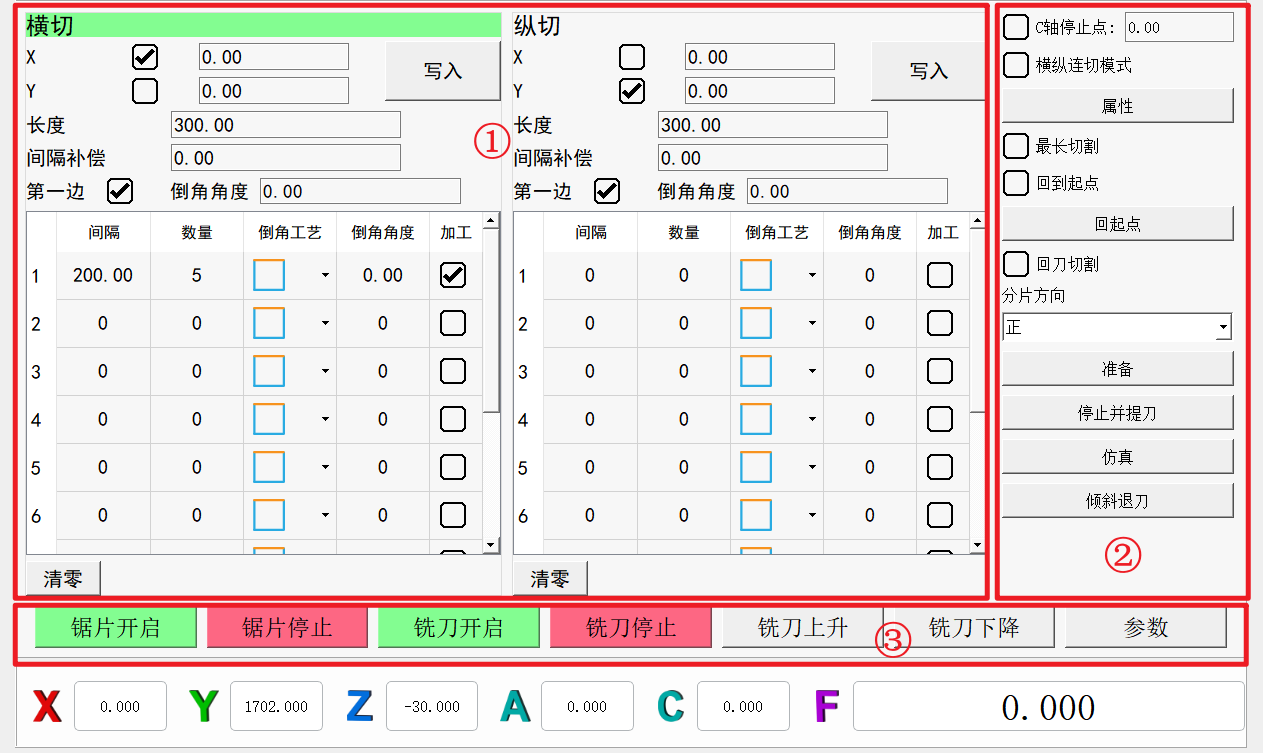Uncheck 加工 in 横切 row 1
Viewport: 1263px width, 753px height.
(453, 275)
